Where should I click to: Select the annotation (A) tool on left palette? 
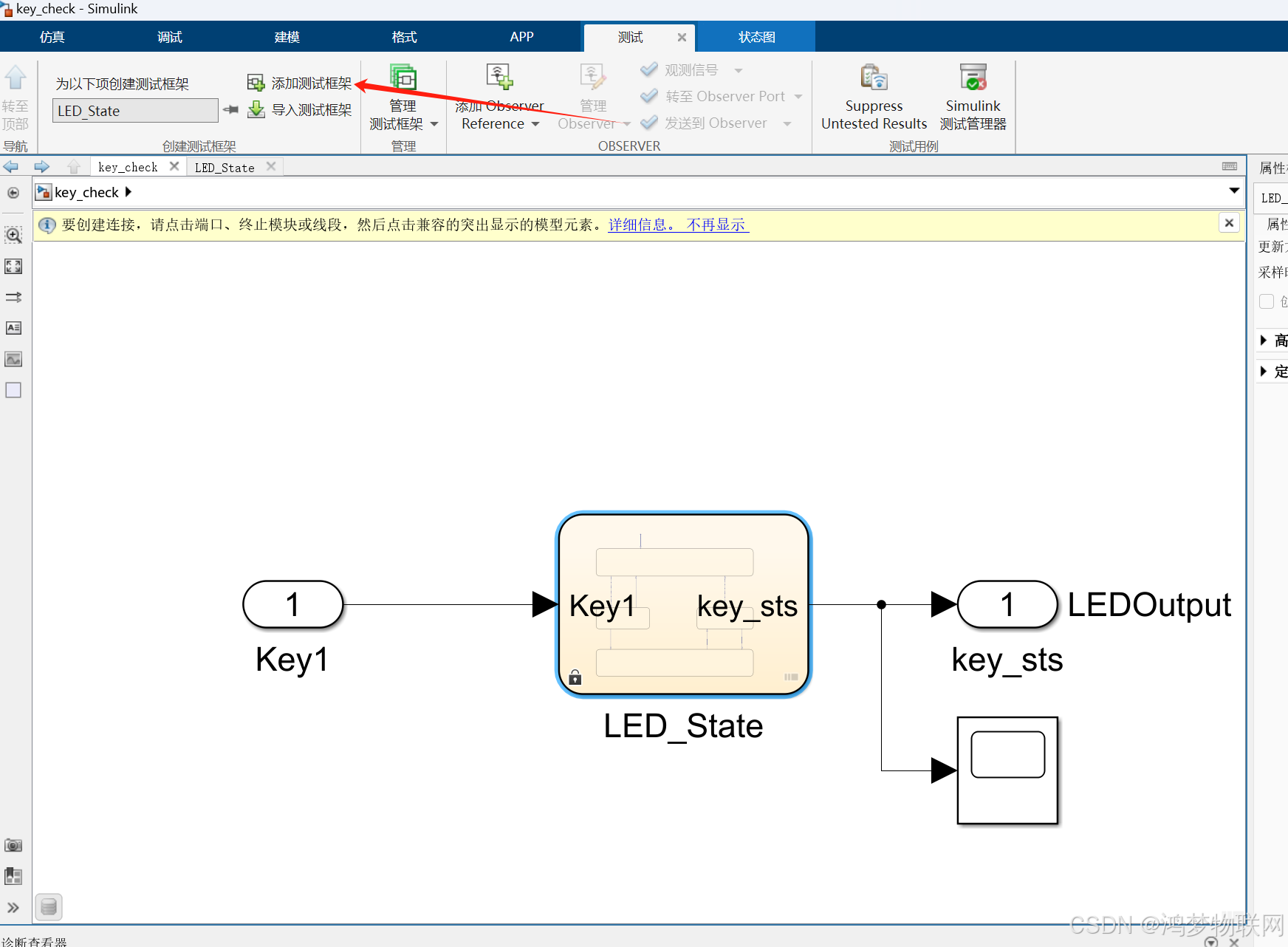pyautogui.click(x=13, y=328)
